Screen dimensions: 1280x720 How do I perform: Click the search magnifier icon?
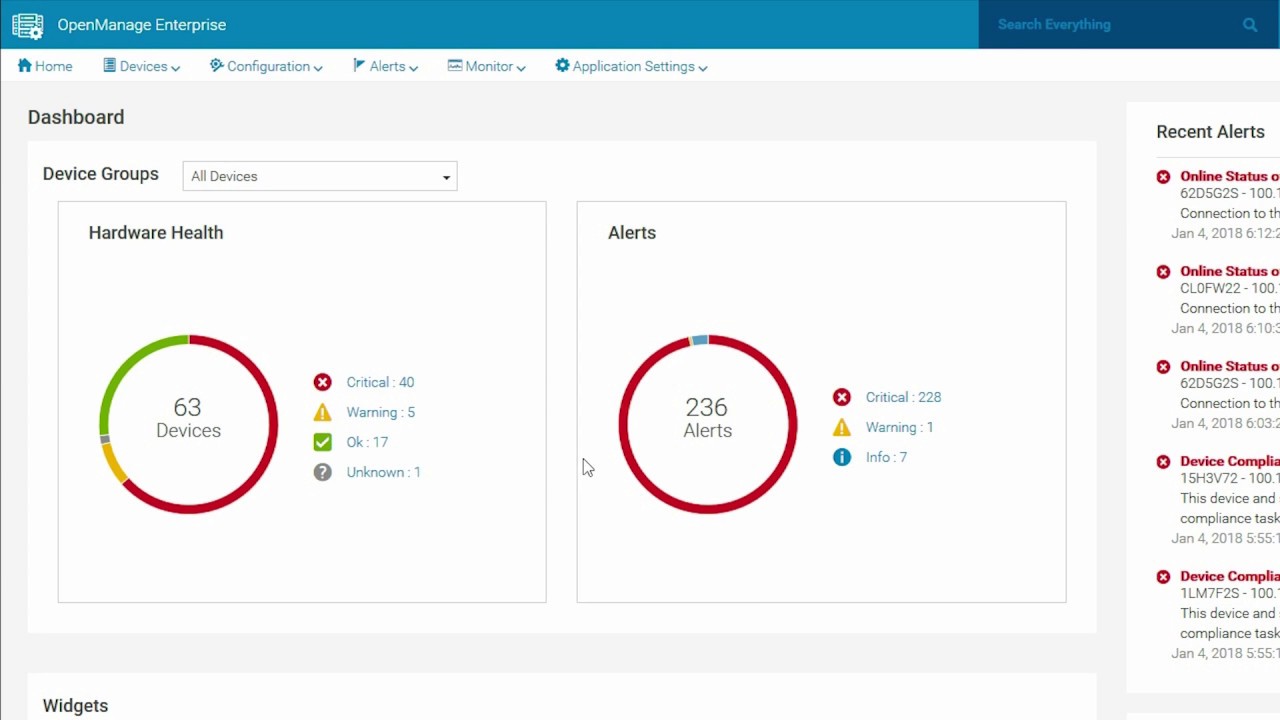click(1250, 25)
